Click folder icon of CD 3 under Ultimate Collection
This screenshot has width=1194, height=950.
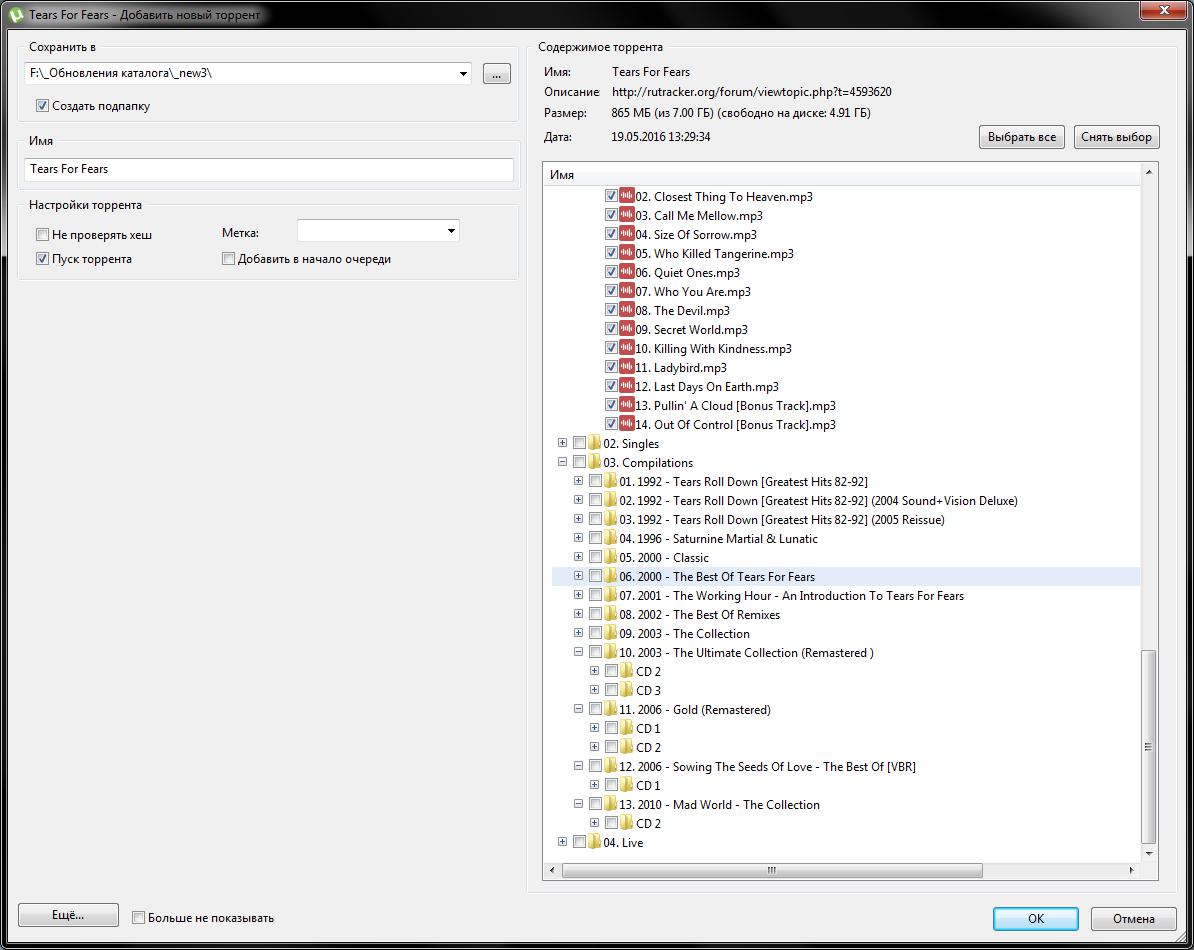click(626, 690)
